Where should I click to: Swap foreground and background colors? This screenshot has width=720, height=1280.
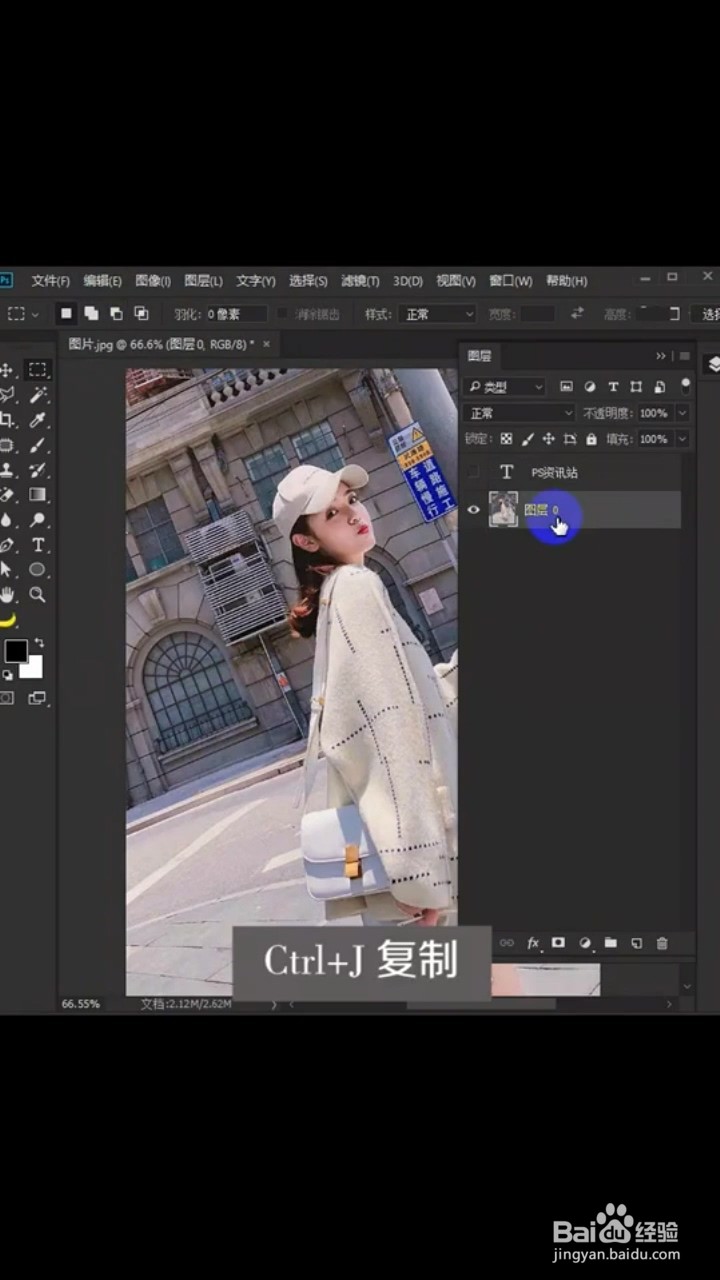[x=39, y=642]
